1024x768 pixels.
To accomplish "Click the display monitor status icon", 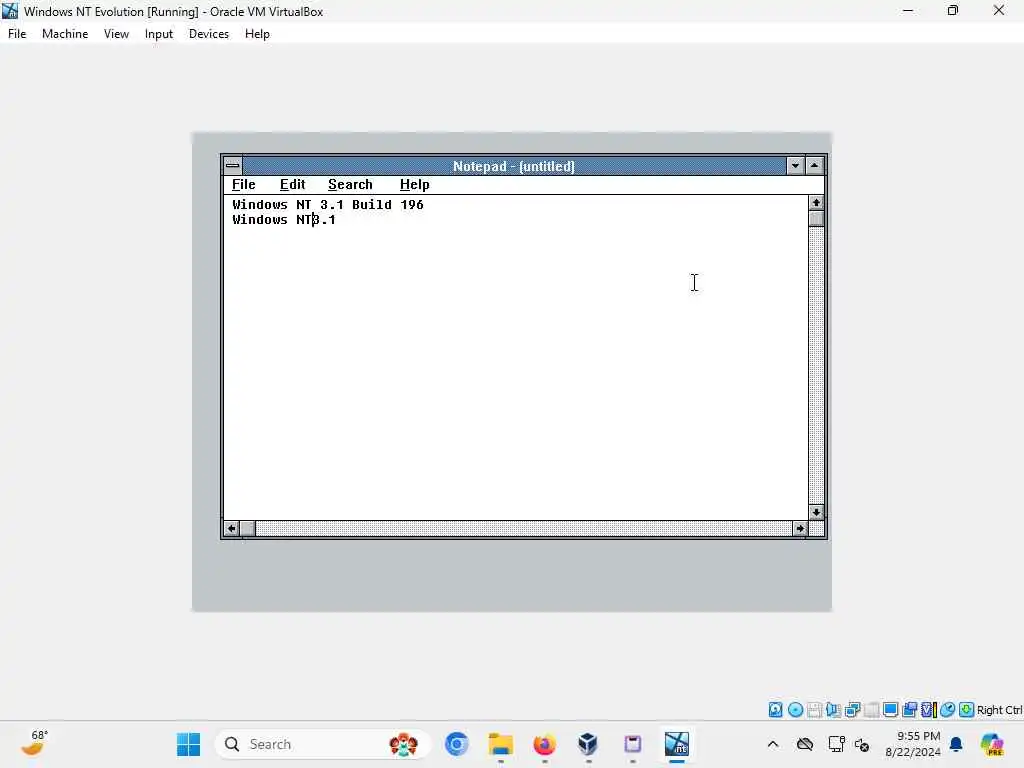I will point(890,710).
